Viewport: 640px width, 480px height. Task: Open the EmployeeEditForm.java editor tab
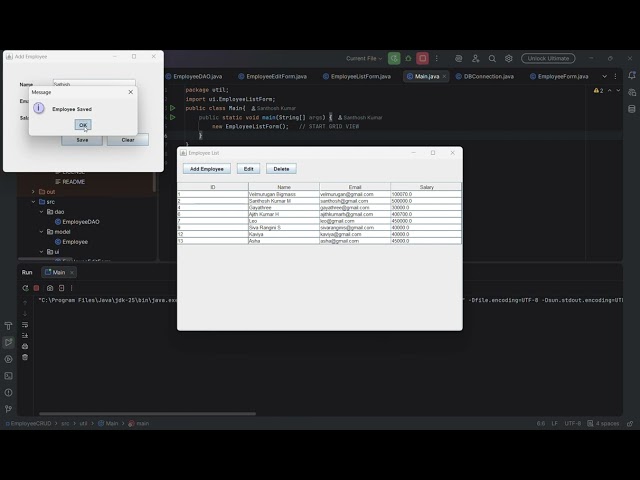coord(273,76)
